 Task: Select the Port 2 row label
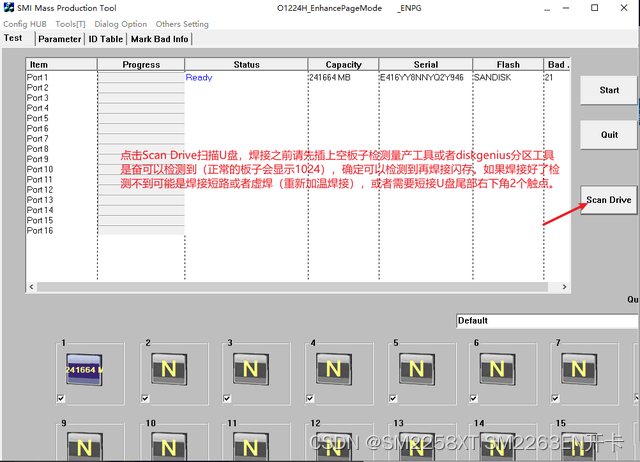[x=38, y=88]
